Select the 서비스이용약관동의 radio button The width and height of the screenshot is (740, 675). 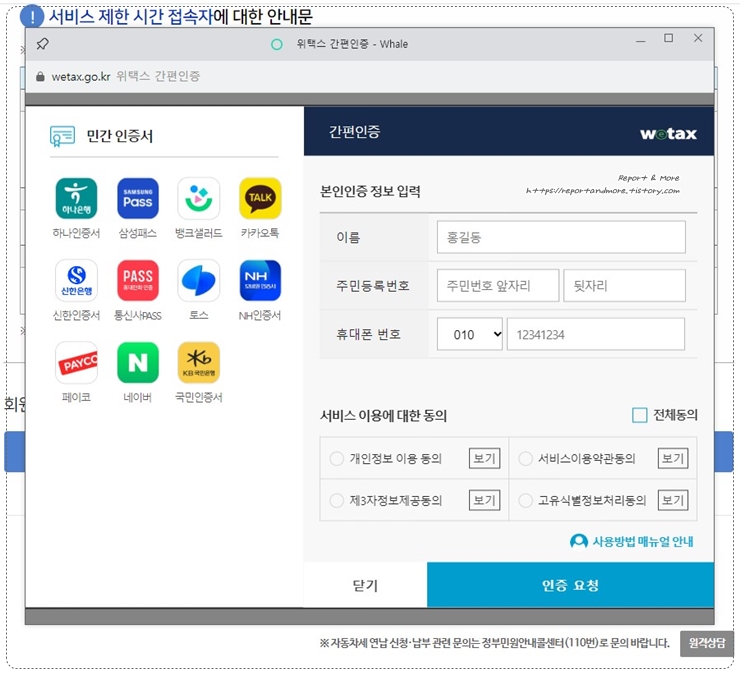pyautogui.click(x=525, y=458)
